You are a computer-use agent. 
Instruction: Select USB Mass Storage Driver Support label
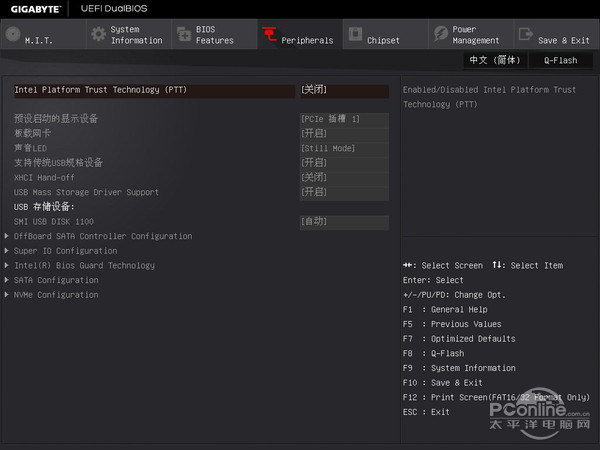[86, 192]
